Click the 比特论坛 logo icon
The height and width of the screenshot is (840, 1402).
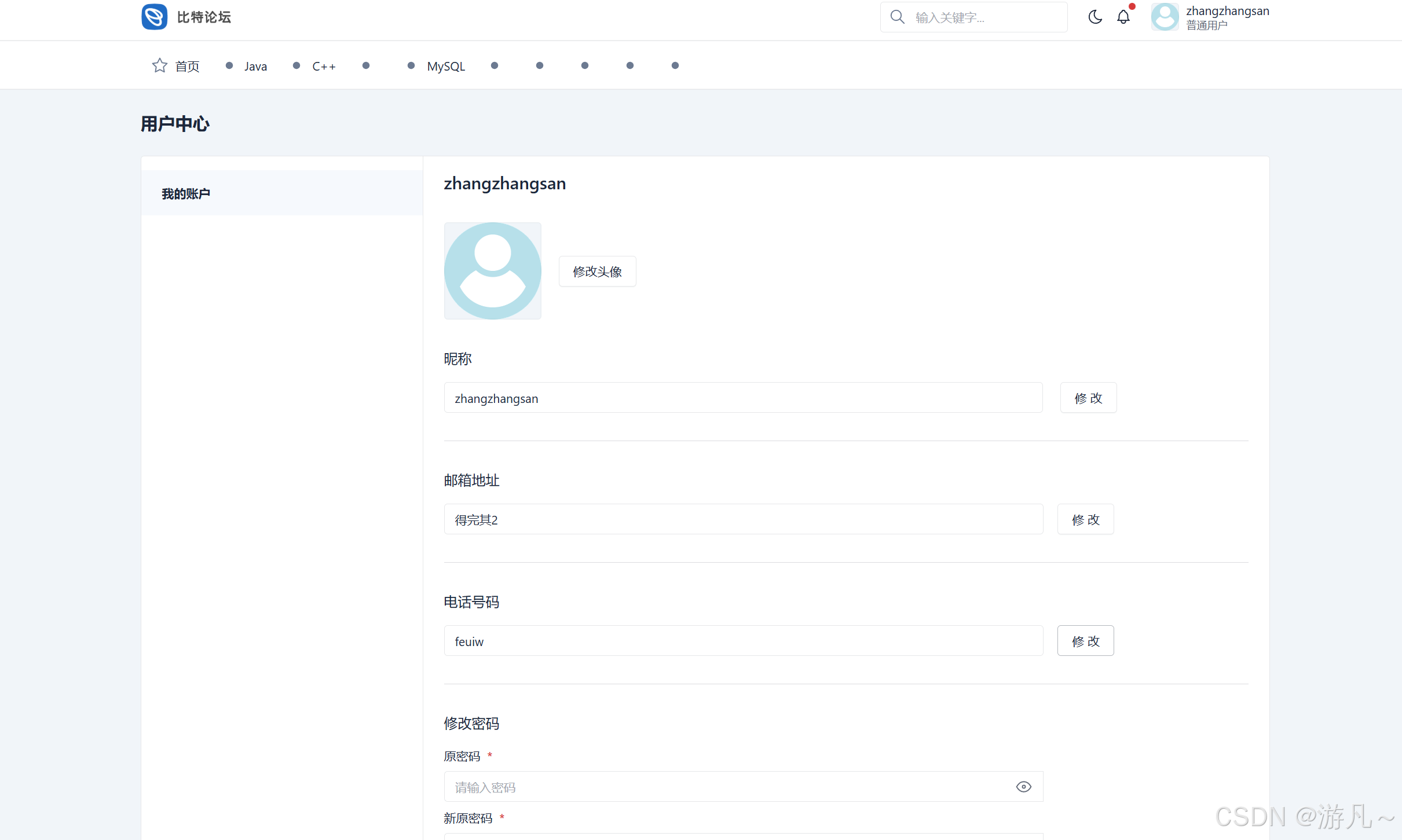154,17
